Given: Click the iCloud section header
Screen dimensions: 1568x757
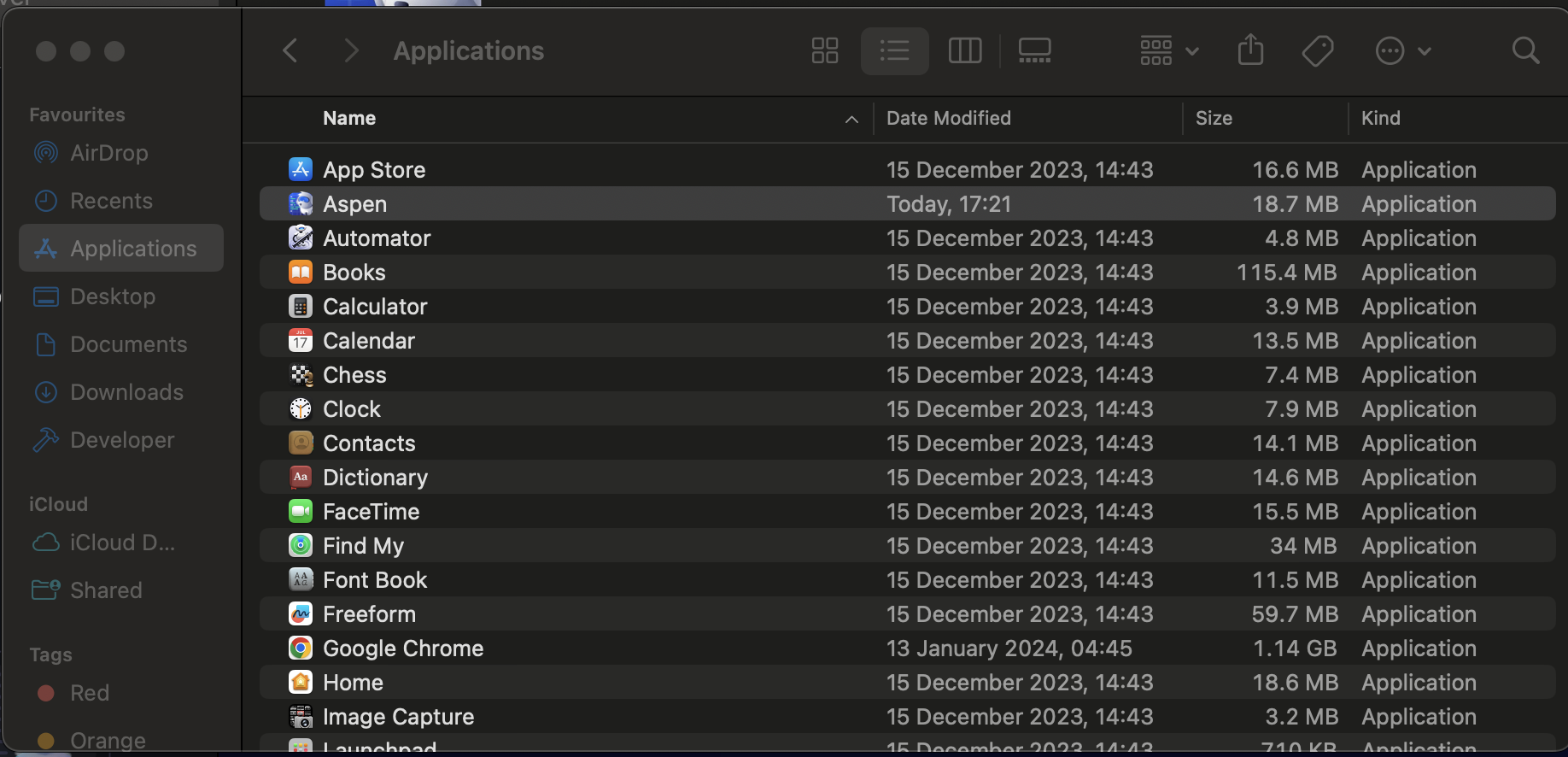Looking at the screenshot, I should point(58,504).
